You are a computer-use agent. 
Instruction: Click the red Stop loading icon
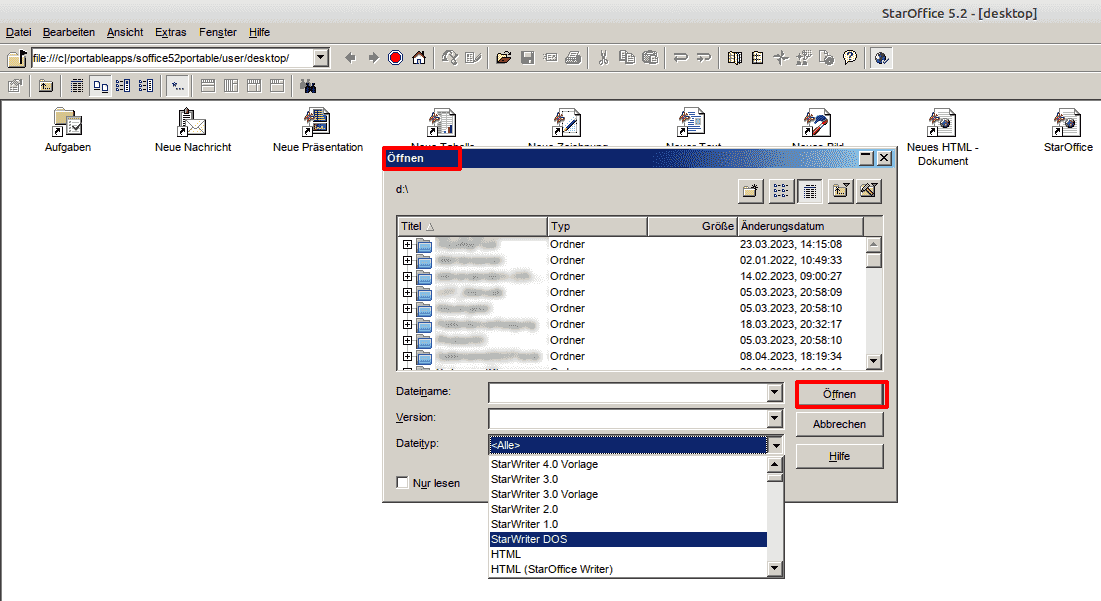click(x=396, y=58)
